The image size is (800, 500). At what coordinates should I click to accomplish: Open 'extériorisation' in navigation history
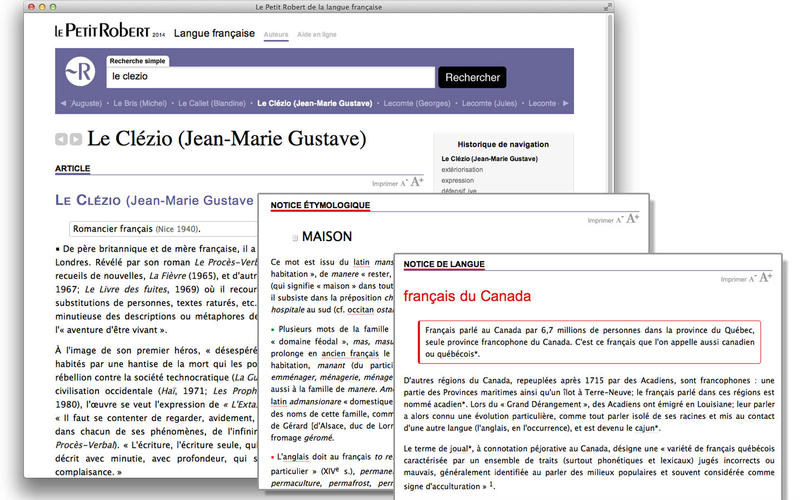click(462, 169)
